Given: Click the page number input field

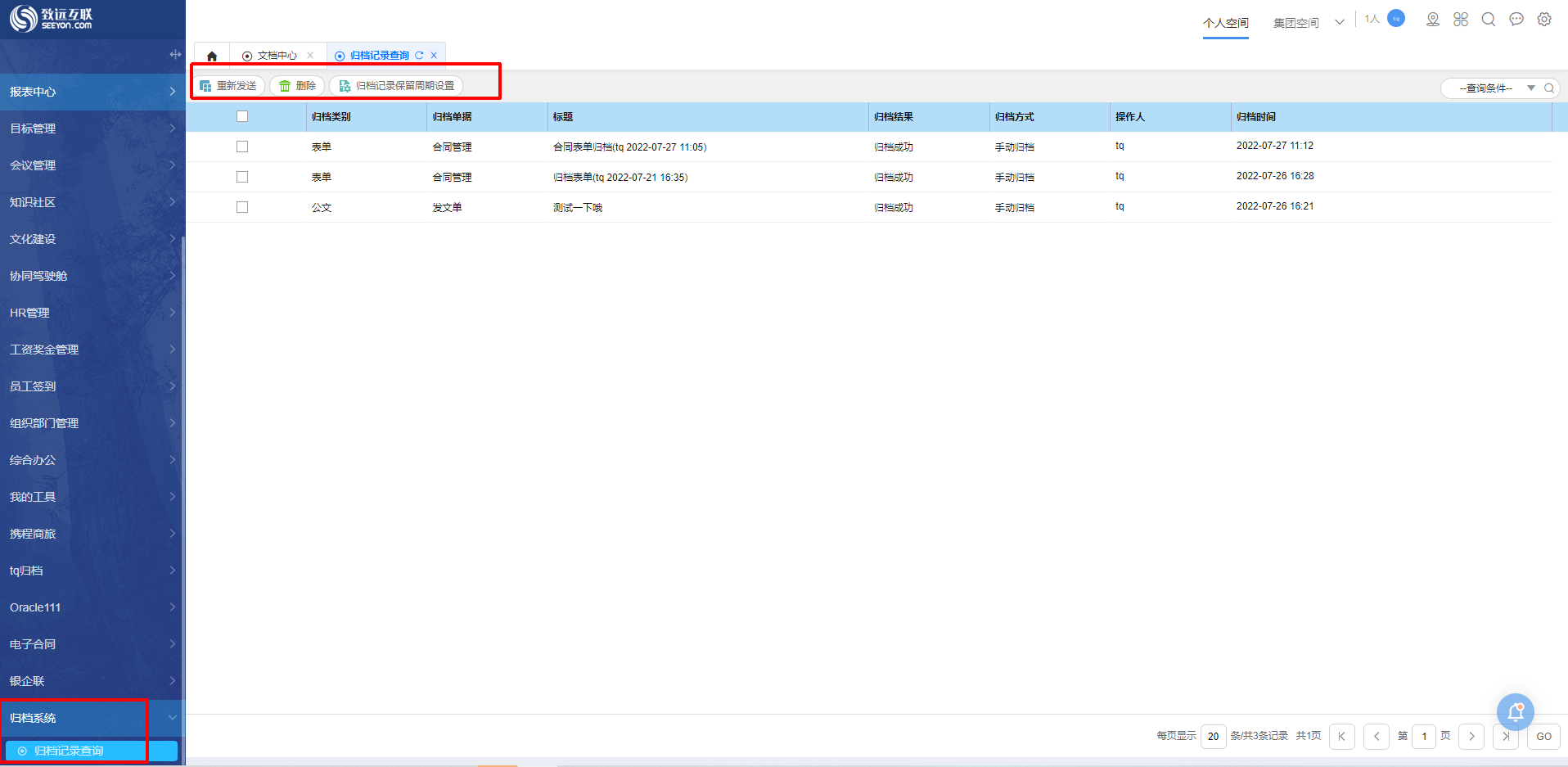Looking at the screenshot, I should [1424, 736].
